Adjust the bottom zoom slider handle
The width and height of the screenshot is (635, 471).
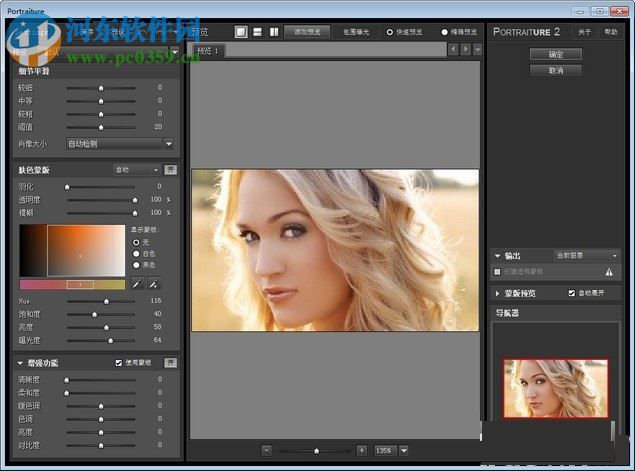(x=316, y=451)
